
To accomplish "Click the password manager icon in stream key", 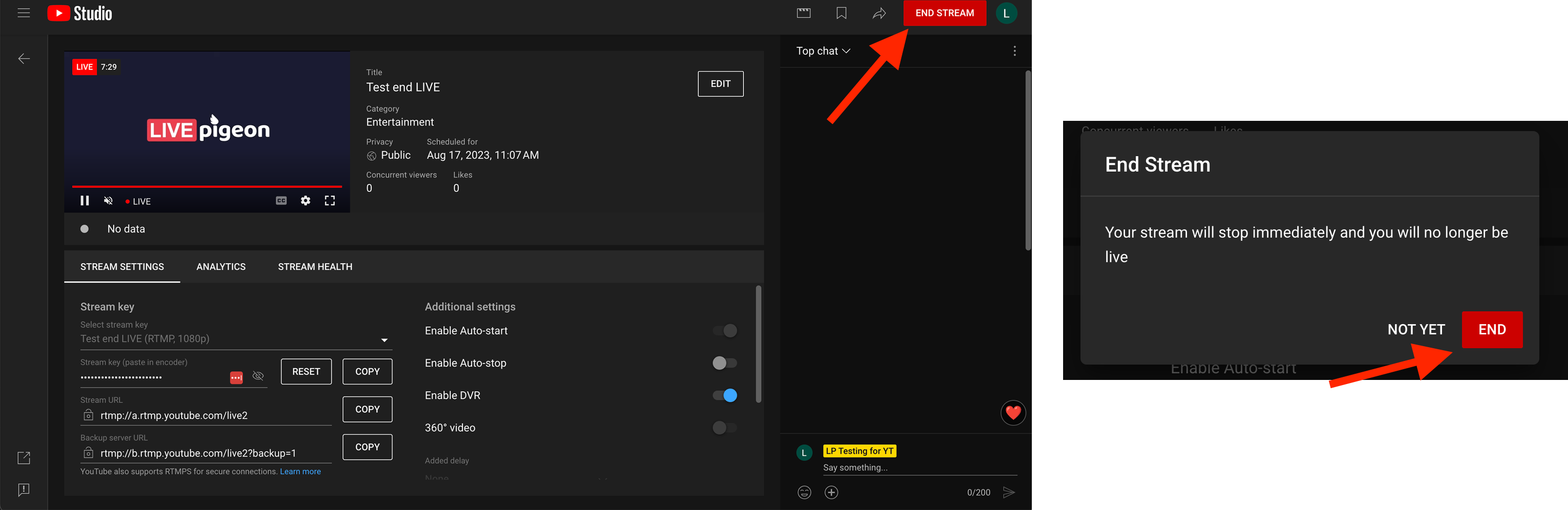I will [236, 378].
